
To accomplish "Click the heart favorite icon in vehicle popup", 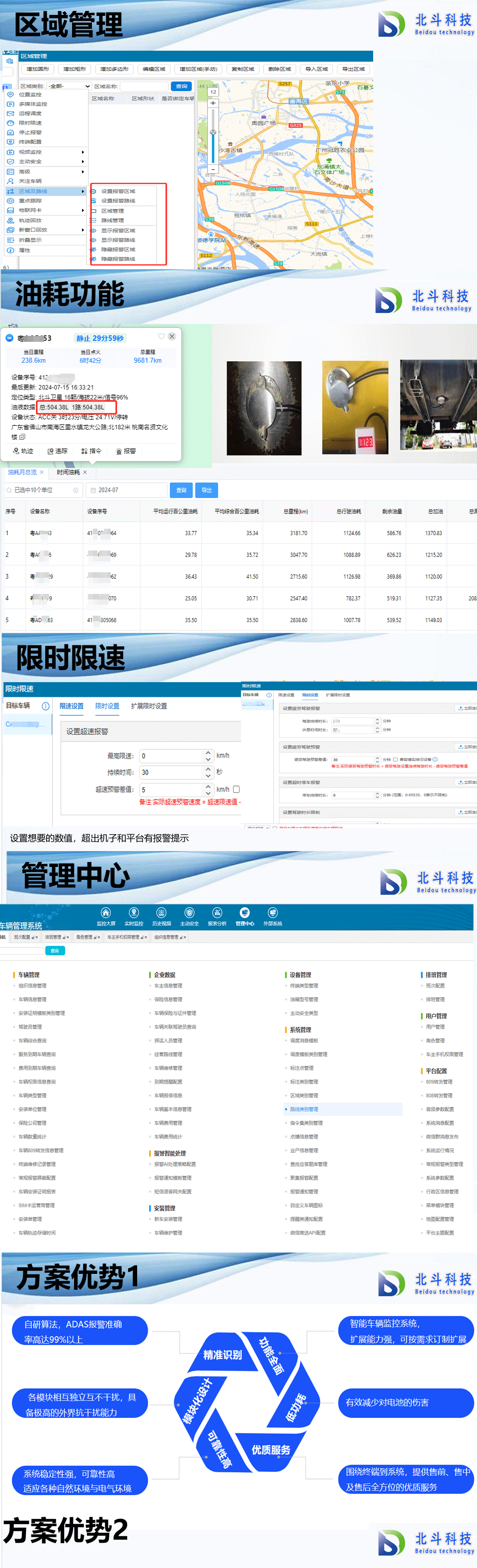I will [161, 337].
